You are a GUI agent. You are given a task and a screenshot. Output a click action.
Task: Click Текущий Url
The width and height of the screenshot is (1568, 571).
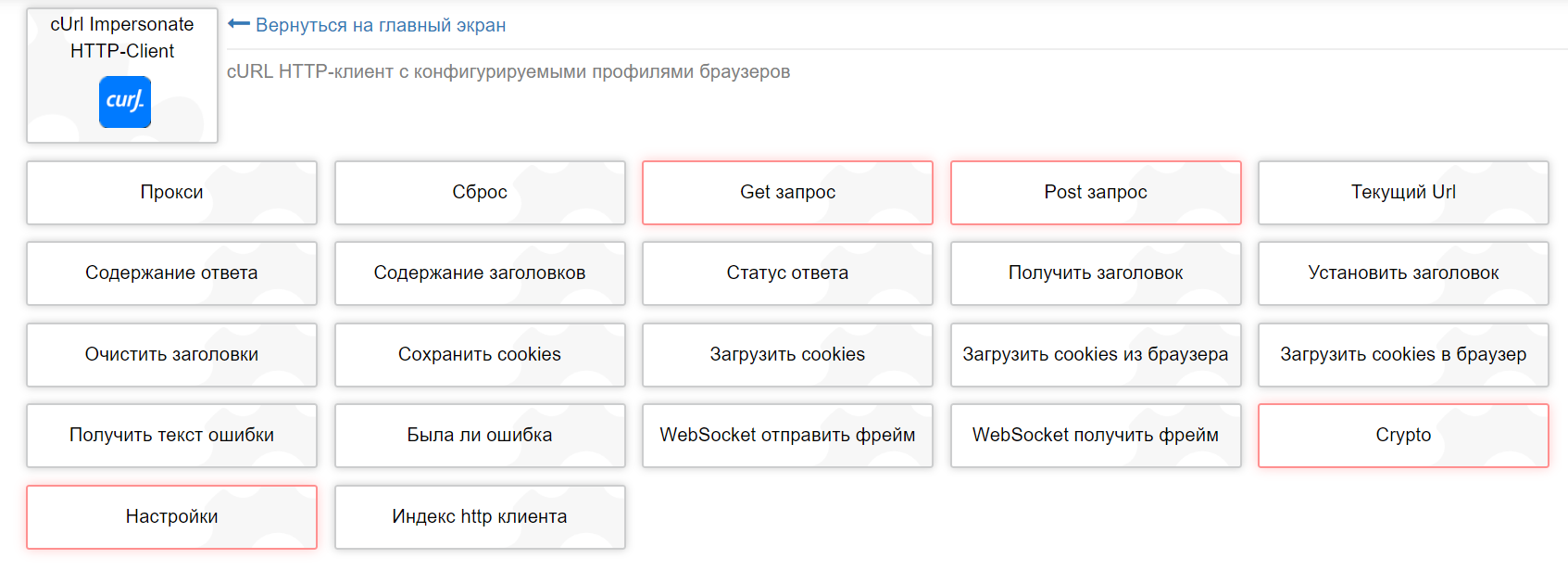click(1402, 193)
